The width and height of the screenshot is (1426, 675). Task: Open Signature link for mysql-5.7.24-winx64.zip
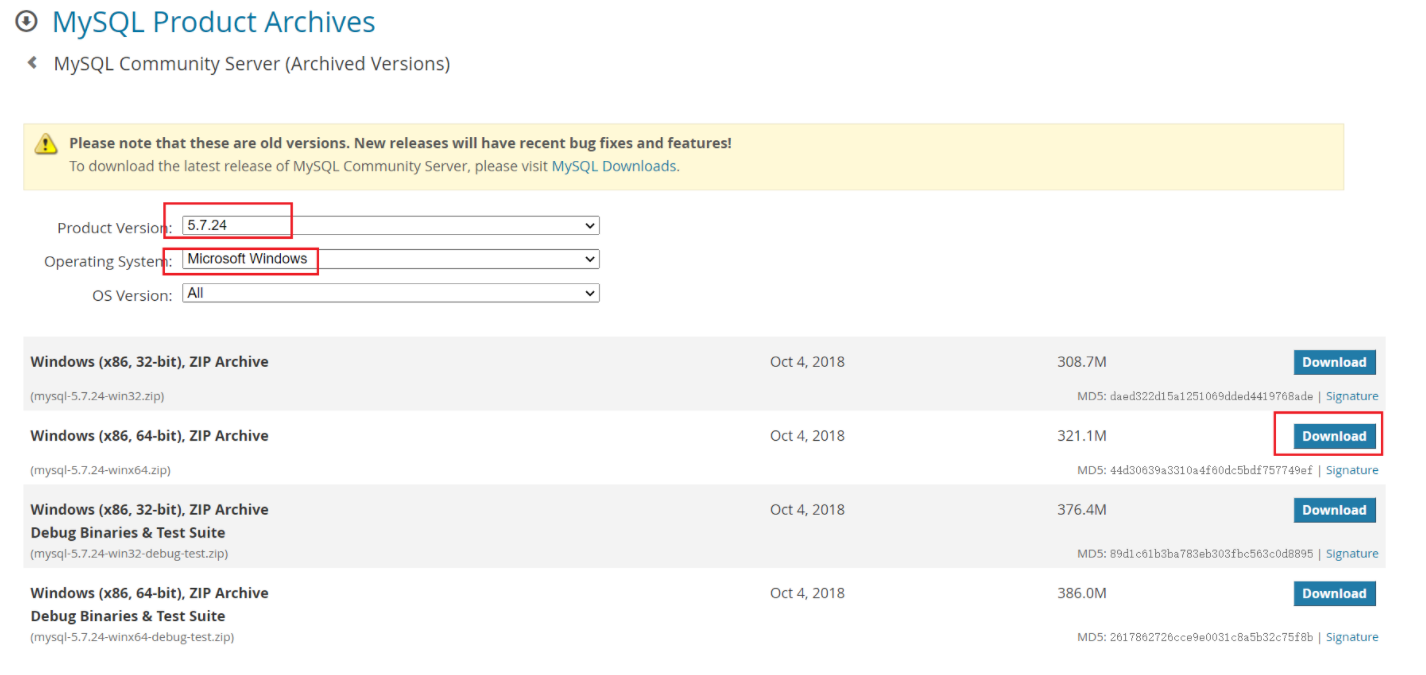click(x=1352, y=470)
